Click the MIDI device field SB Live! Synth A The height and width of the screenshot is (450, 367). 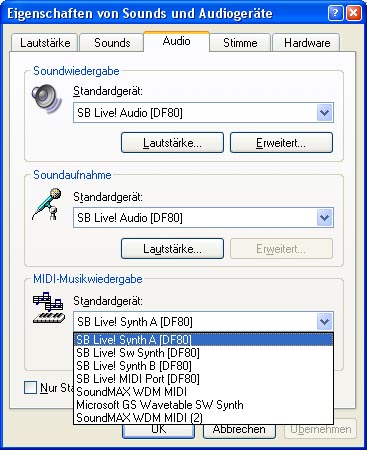pyautogui.click(x=203, y=322)
